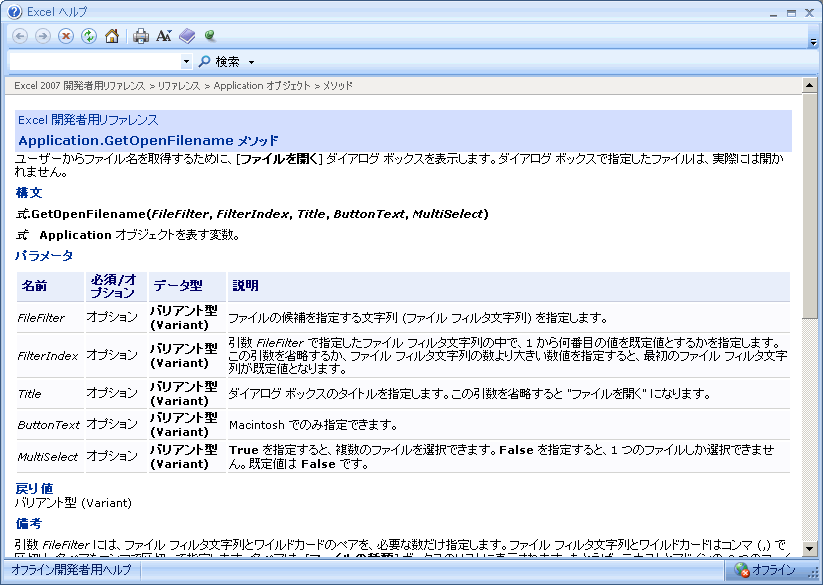Click the 検索 search button
The height and width of the screenshot is (585, 823).
coord(220,62)
